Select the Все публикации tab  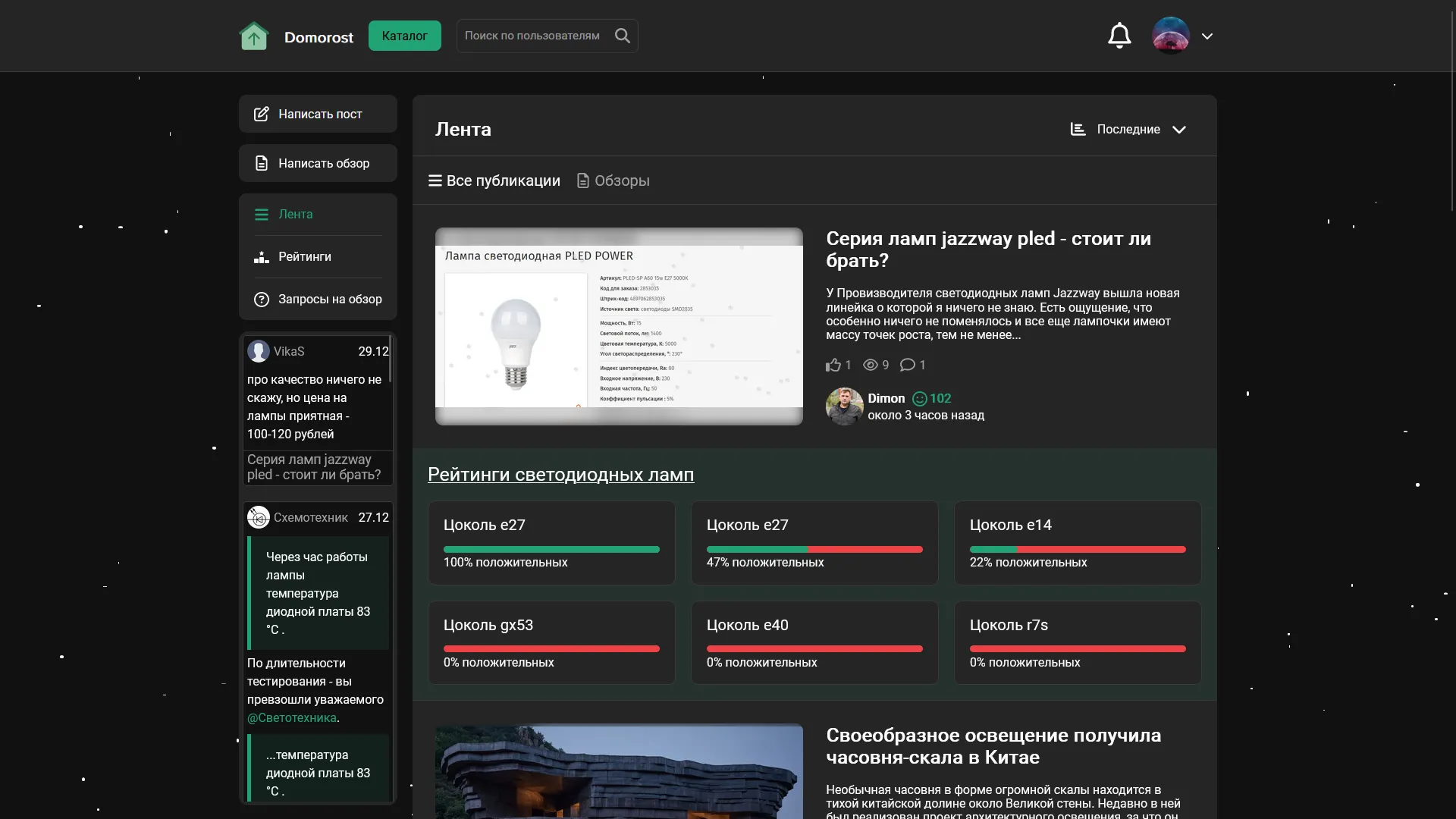pos(494,180)
